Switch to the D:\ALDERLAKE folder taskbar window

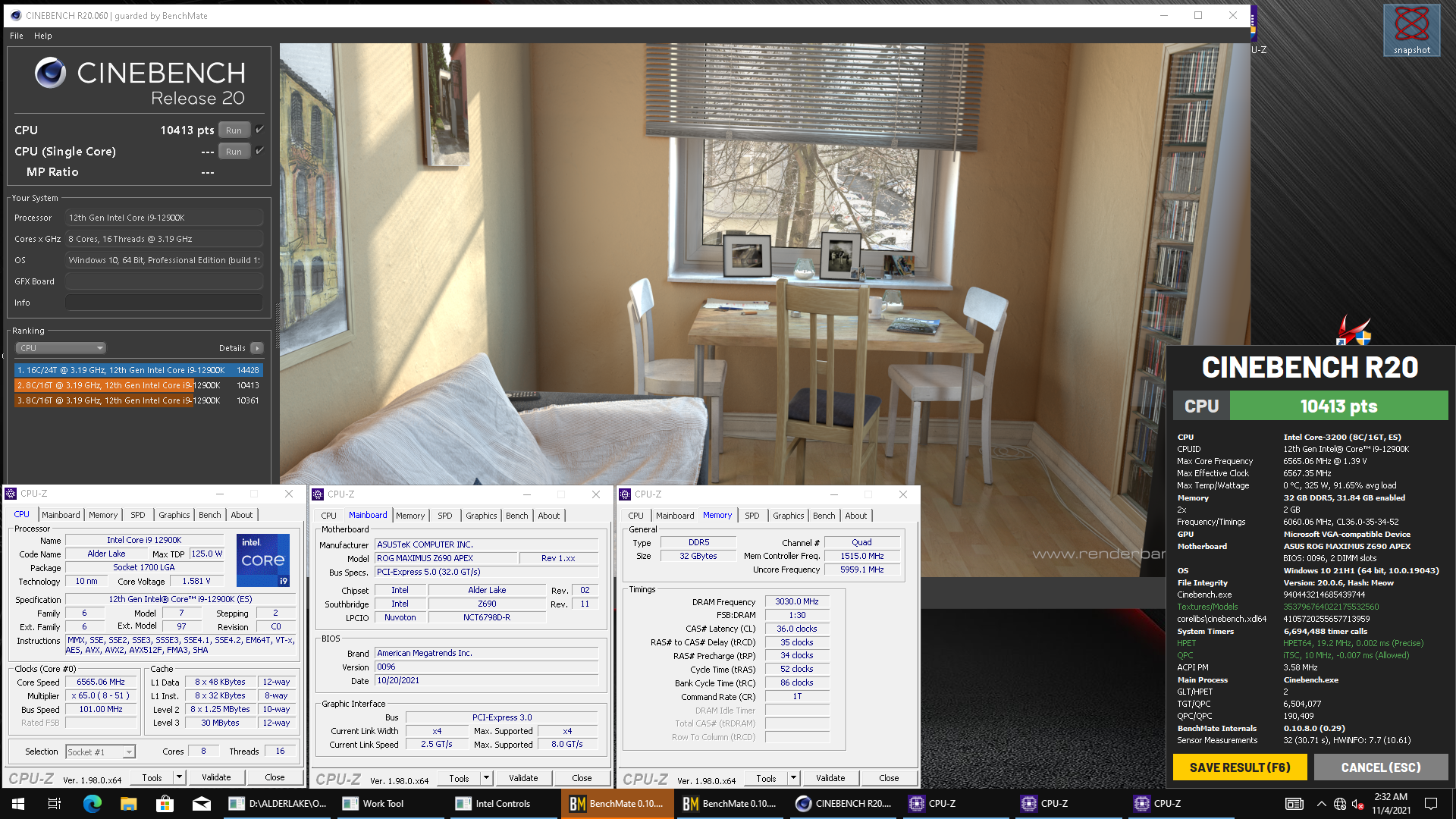[278, 803]
